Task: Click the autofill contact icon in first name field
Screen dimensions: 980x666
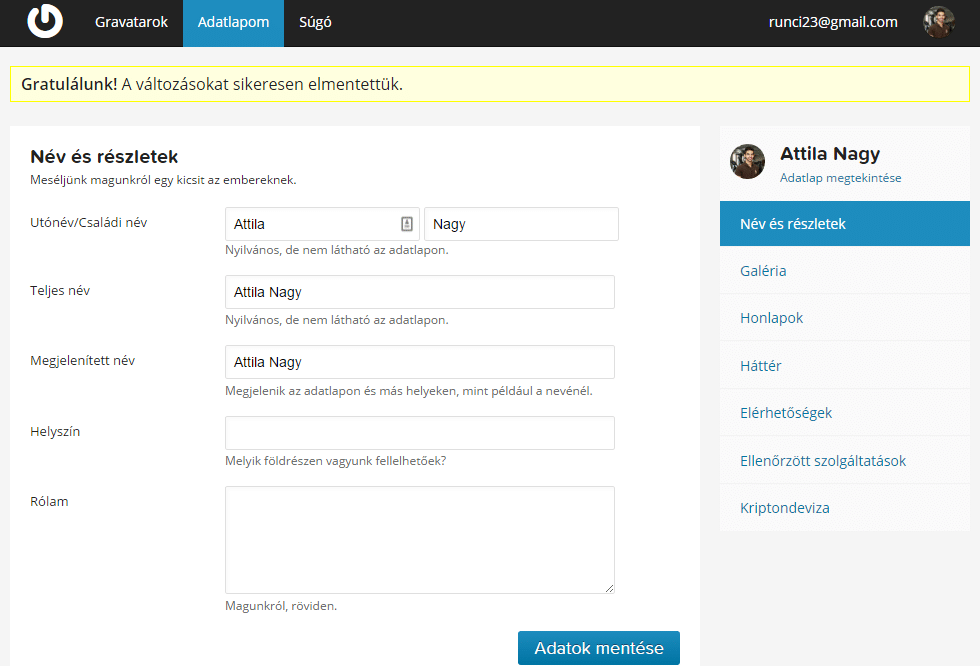Action: point(407,224)
